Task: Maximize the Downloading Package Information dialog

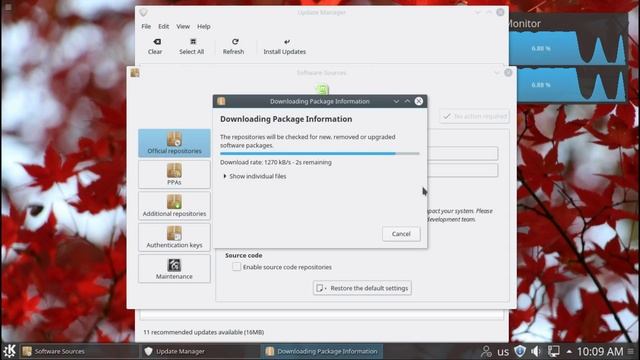Action: 407,101
